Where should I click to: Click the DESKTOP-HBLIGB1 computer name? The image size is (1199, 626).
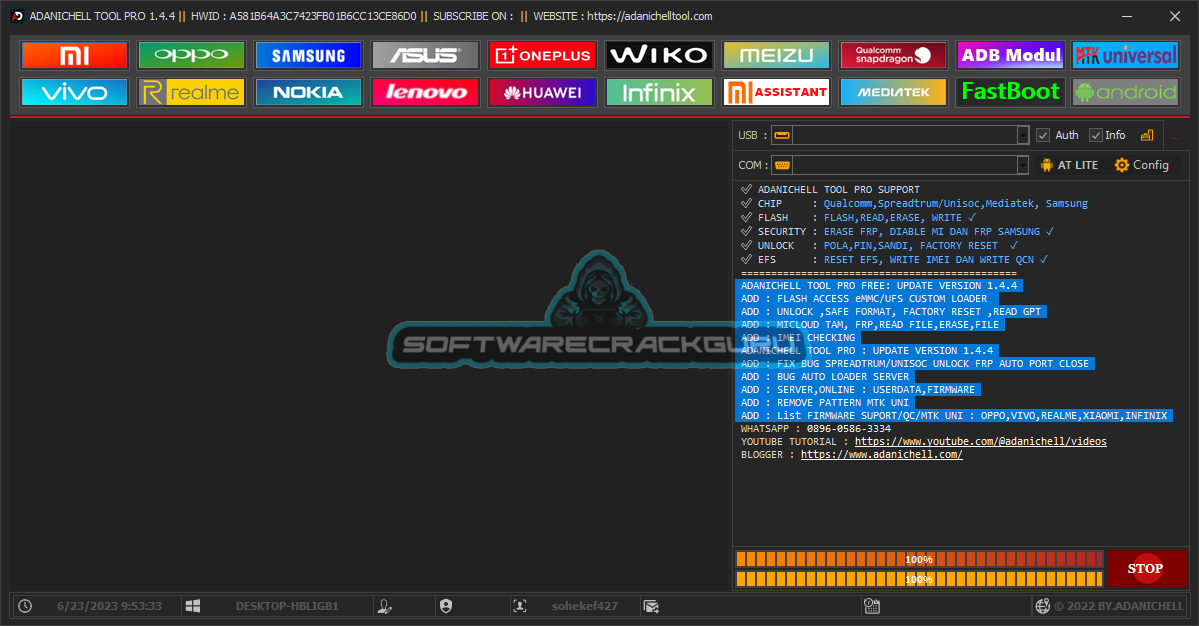coord(287,606)
